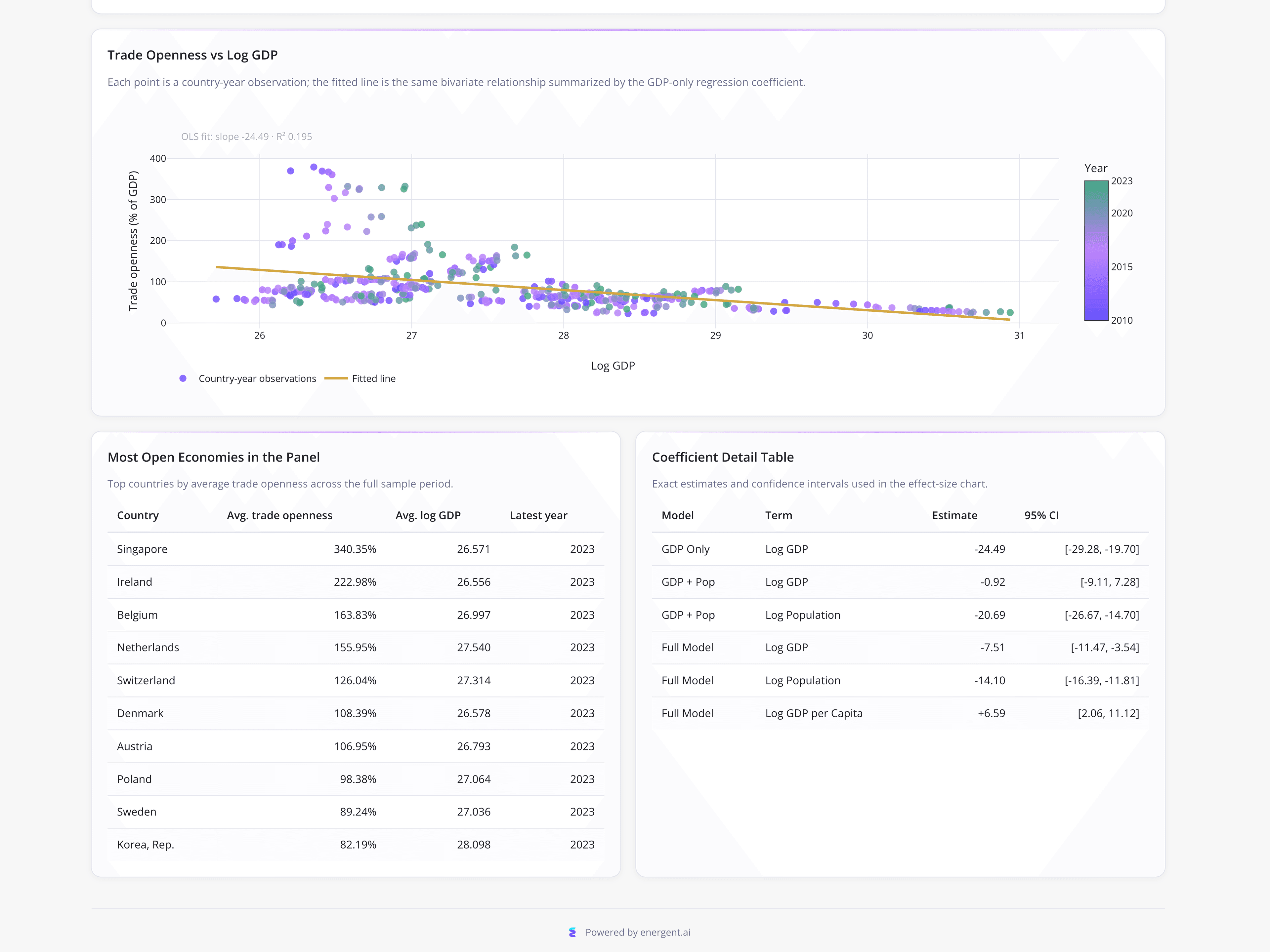Viewport: 1270px width, 952px height.
Task: Sort by the Model column header
Action: pyautogui.click(x=677, y=515)
